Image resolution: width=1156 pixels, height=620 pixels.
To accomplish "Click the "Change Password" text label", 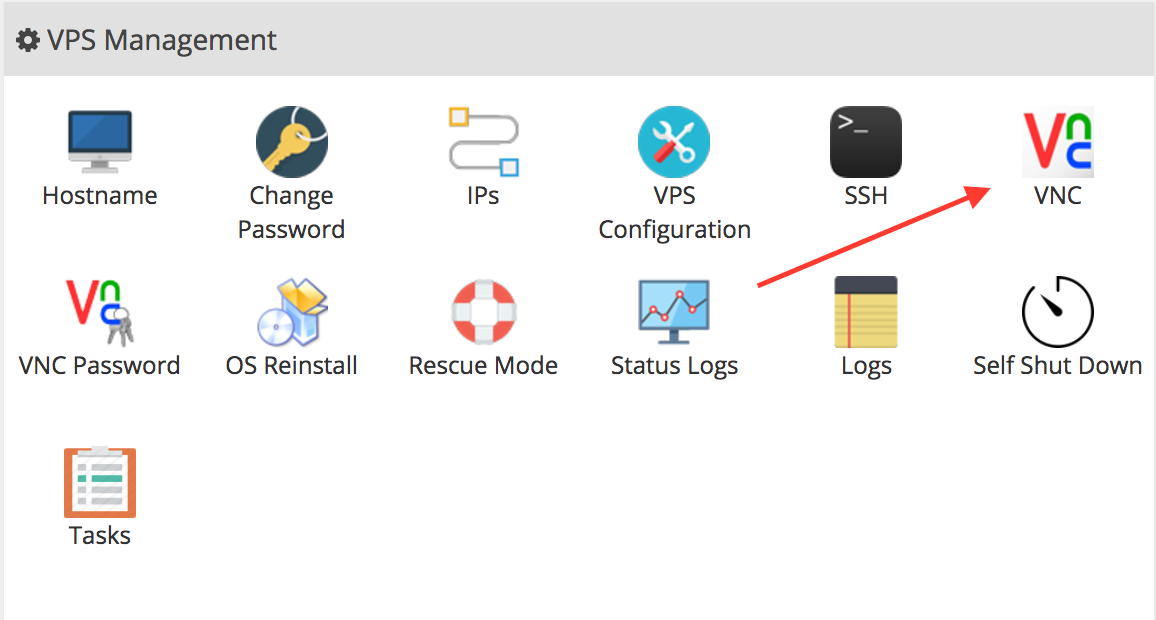I will coord(291,212).
